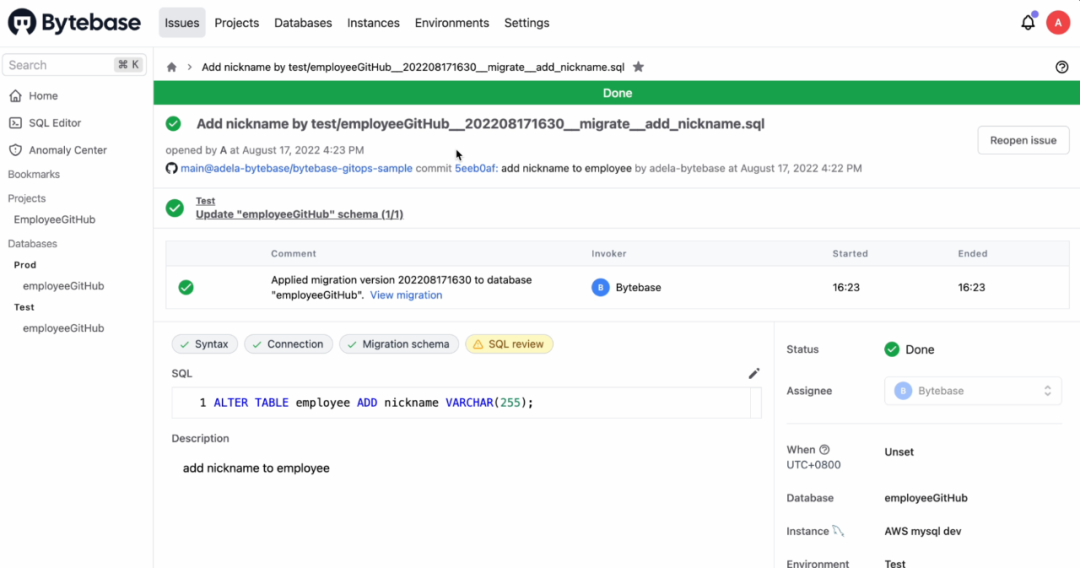
Task: Switch to the Databases menu
Action: [x=303, y=23]
